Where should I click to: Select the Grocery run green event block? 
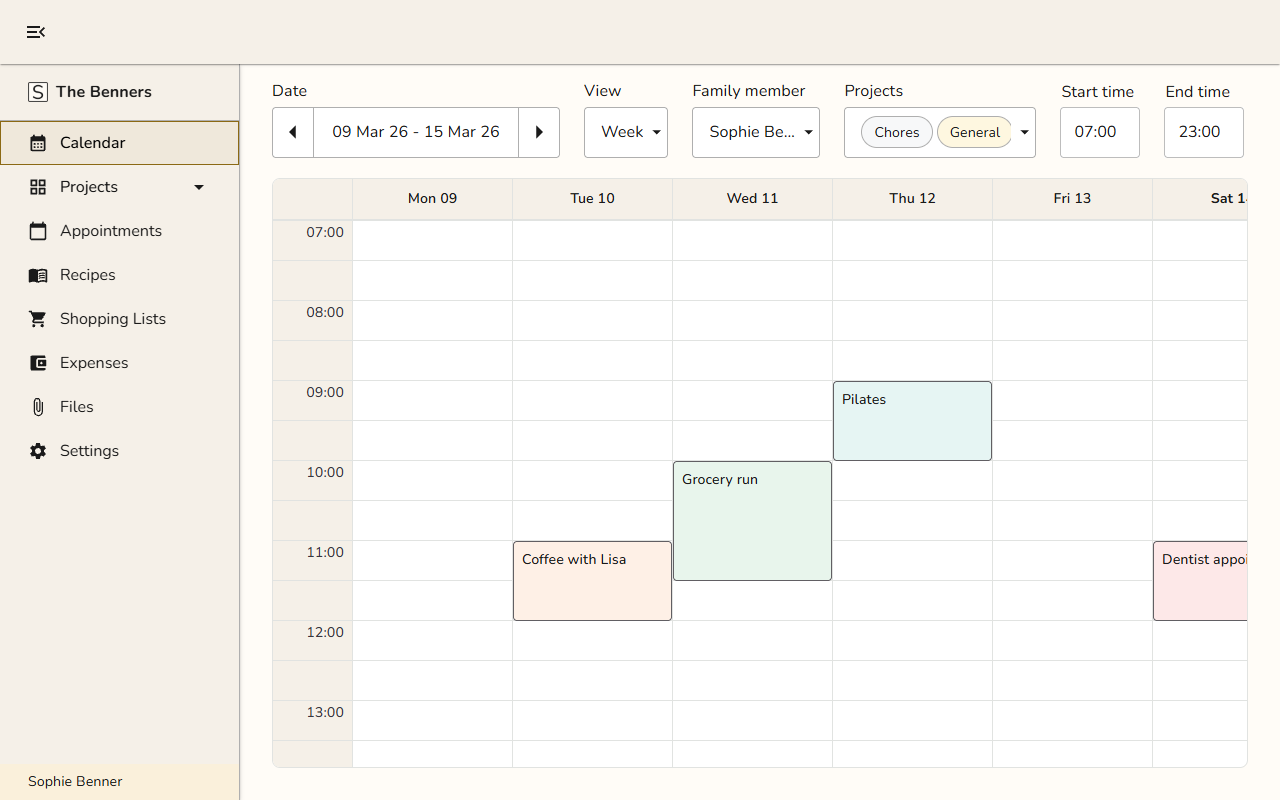[752, 520]
